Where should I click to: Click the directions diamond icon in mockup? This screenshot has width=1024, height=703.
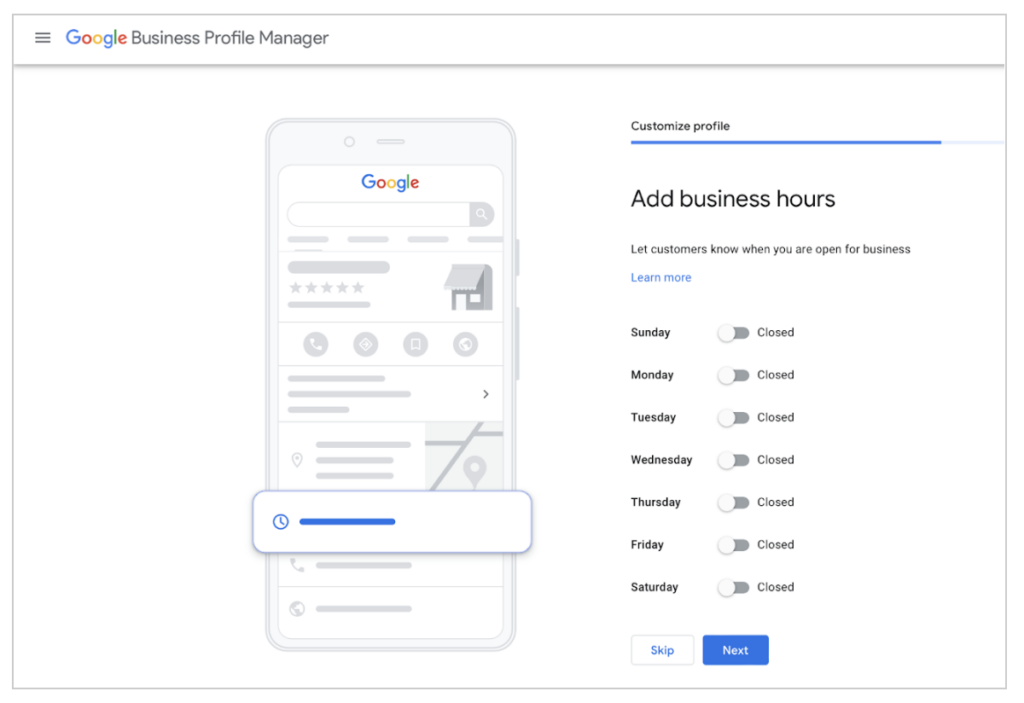[x=366, y=344]
